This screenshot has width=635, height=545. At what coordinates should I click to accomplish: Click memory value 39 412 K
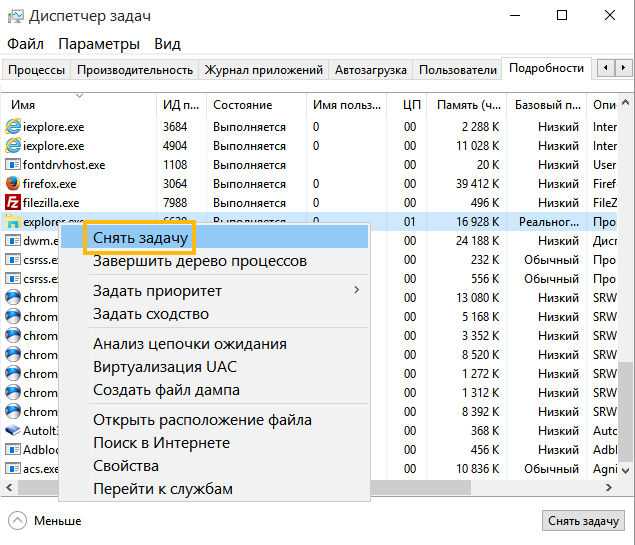(x=477, y=184)
